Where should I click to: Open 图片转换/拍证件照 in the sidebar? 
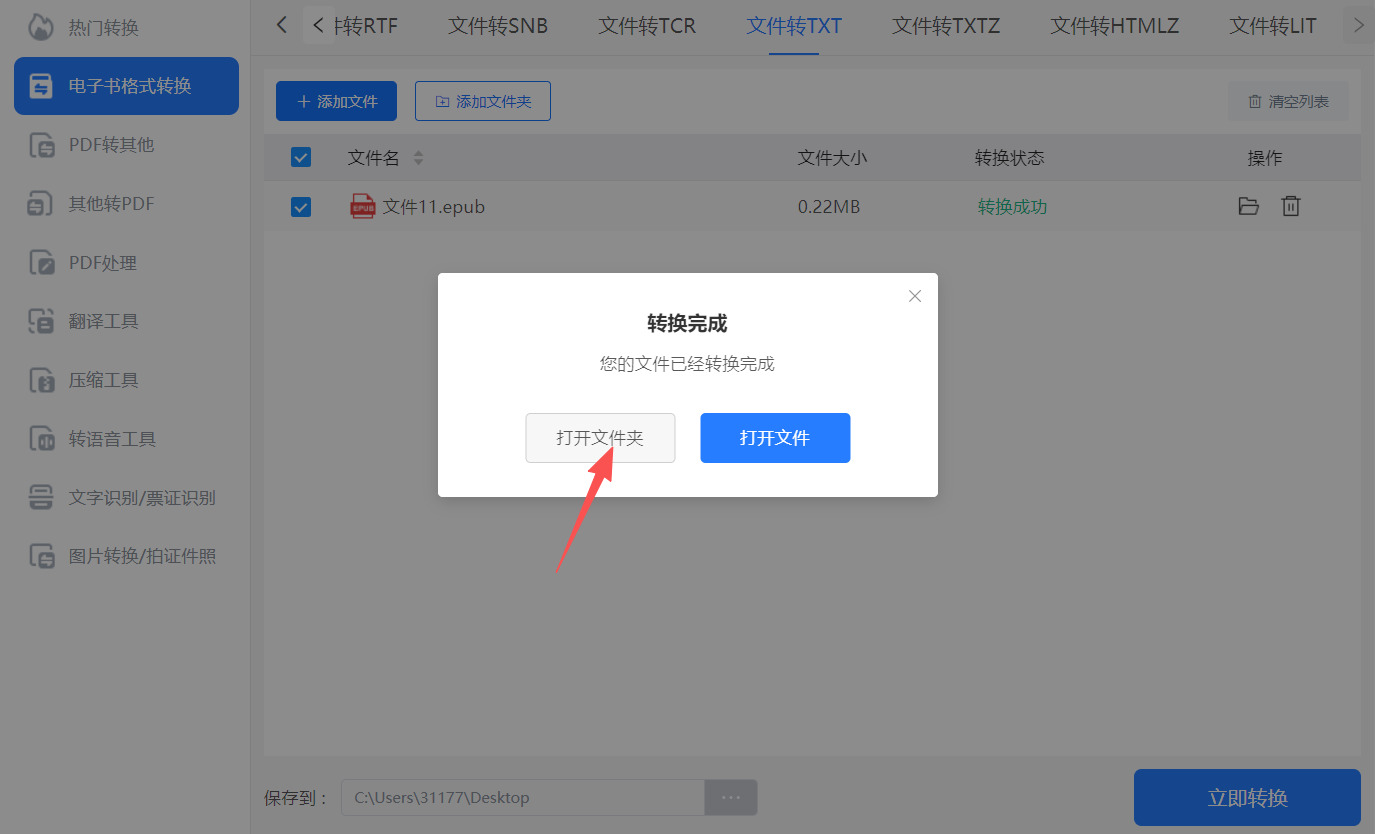(126, 556)
